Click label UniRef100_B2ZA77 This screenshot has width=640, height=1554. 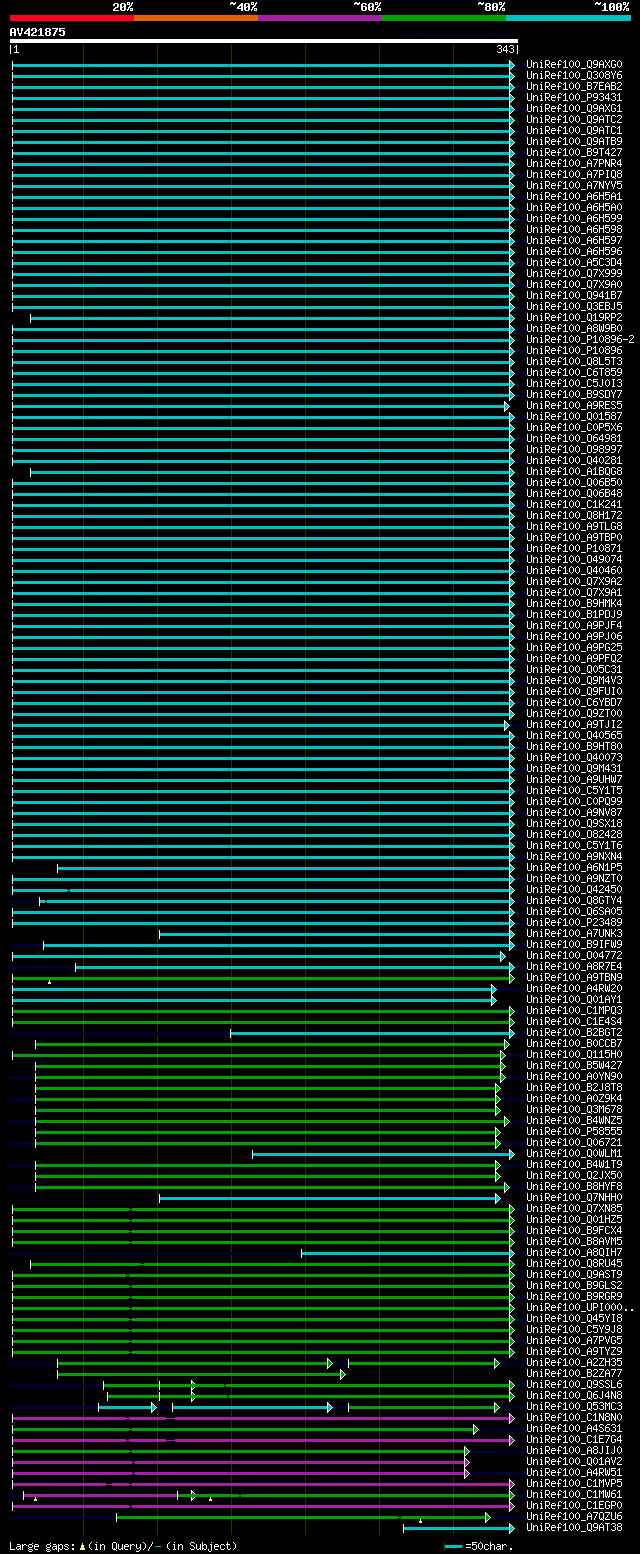(x=574, y=1374)
